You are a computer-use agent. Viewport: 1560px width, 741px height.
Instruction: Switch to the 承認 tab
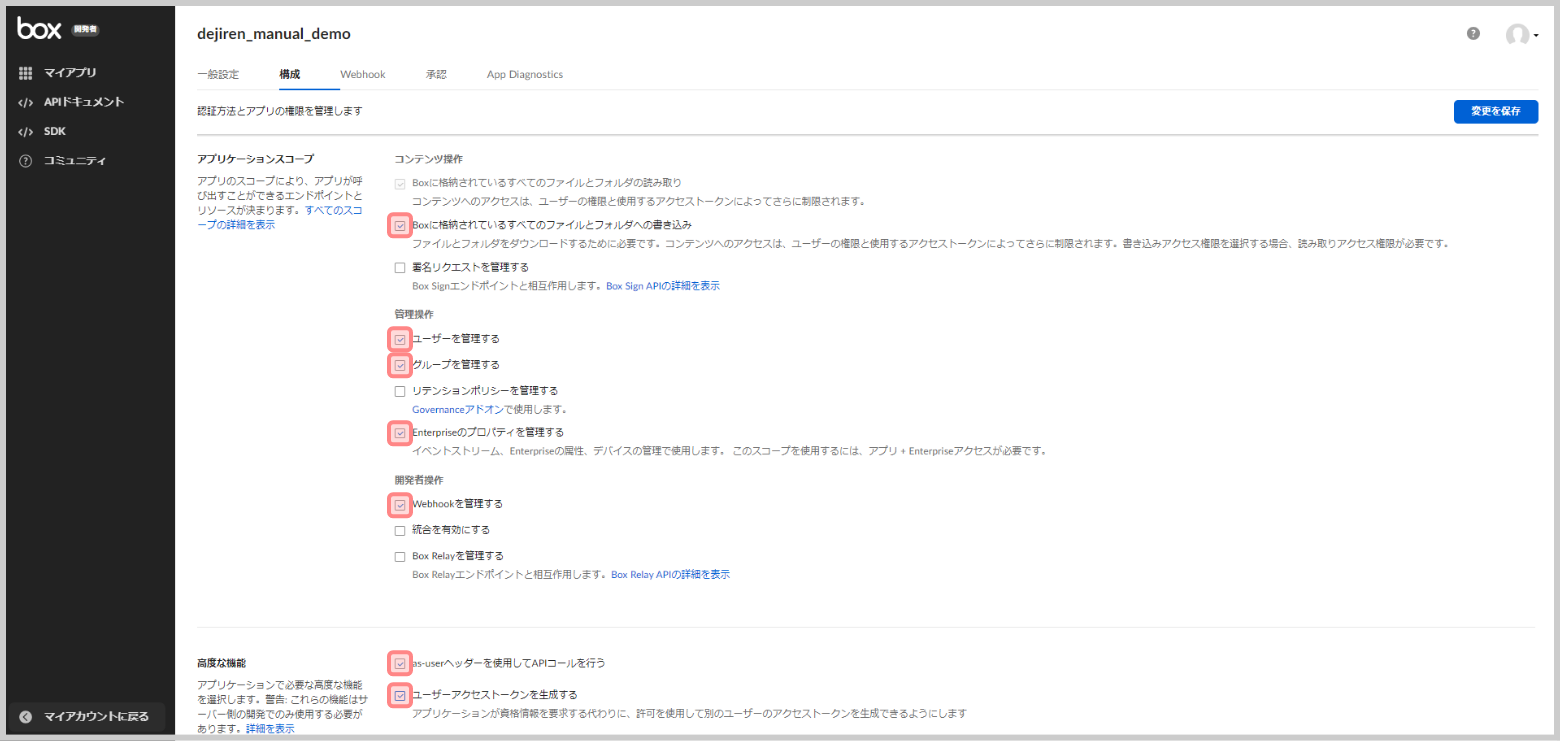click(x=436, y=74)
